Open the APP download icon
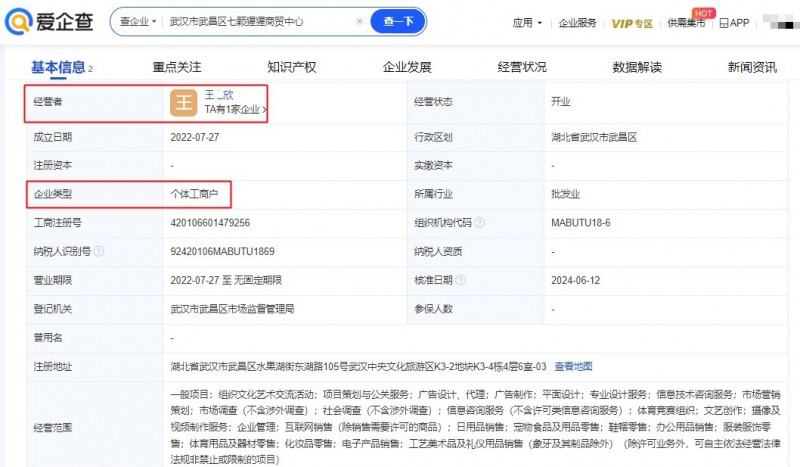This screenshot has height=467, width=800. coord(734,22)
